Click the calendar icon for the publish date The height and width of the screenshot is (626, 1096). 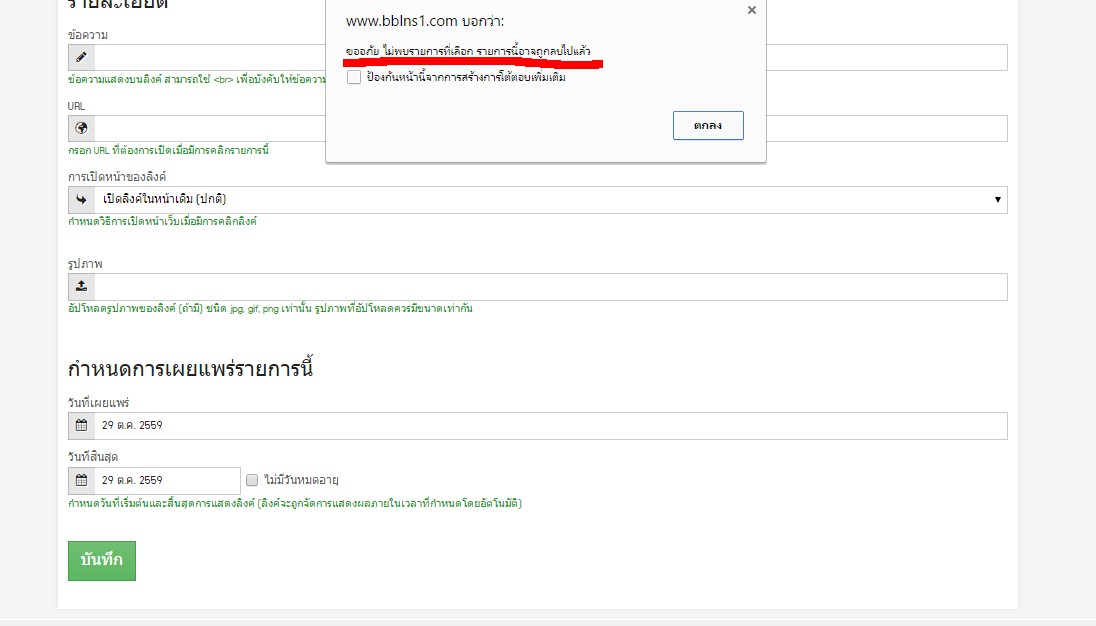(81, 425)
